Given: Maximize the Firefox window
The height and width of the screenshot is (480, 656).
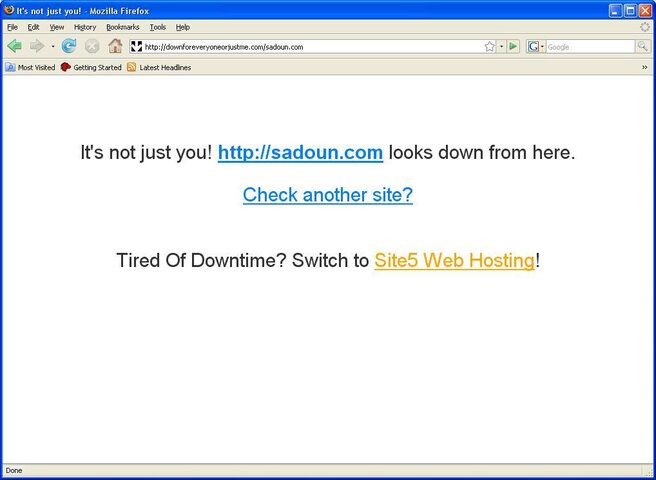Looking at the screenshot, I should [630, 10].
